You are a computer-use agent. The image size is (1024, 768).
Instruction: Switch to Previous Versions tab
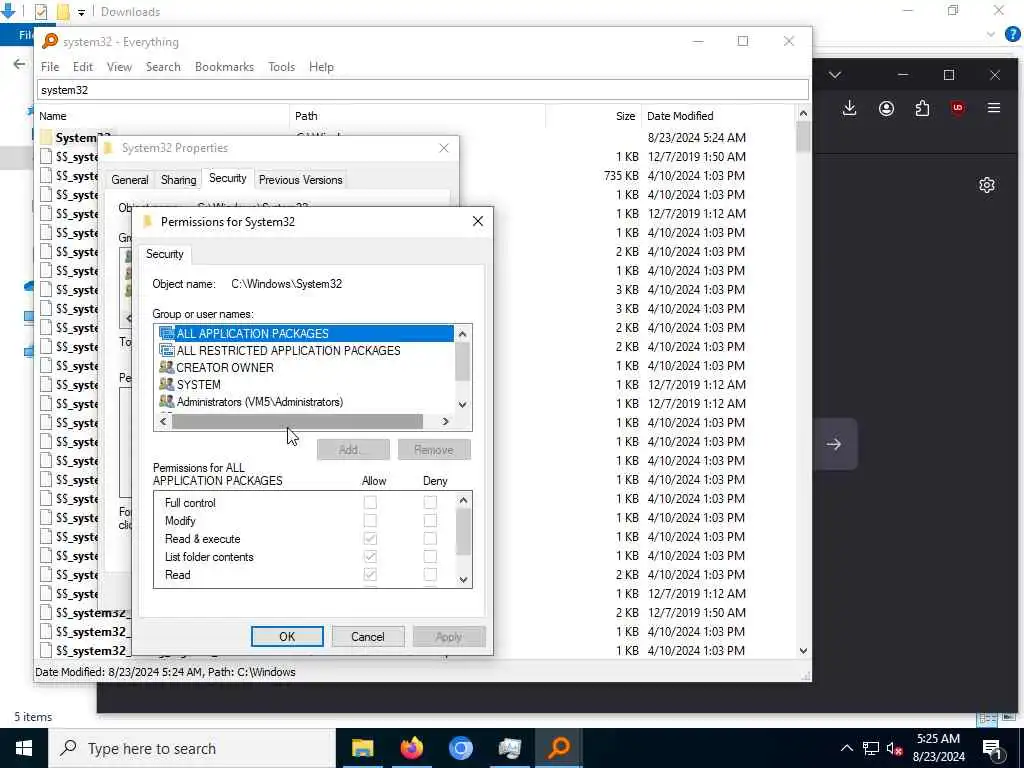click(300, 180)
